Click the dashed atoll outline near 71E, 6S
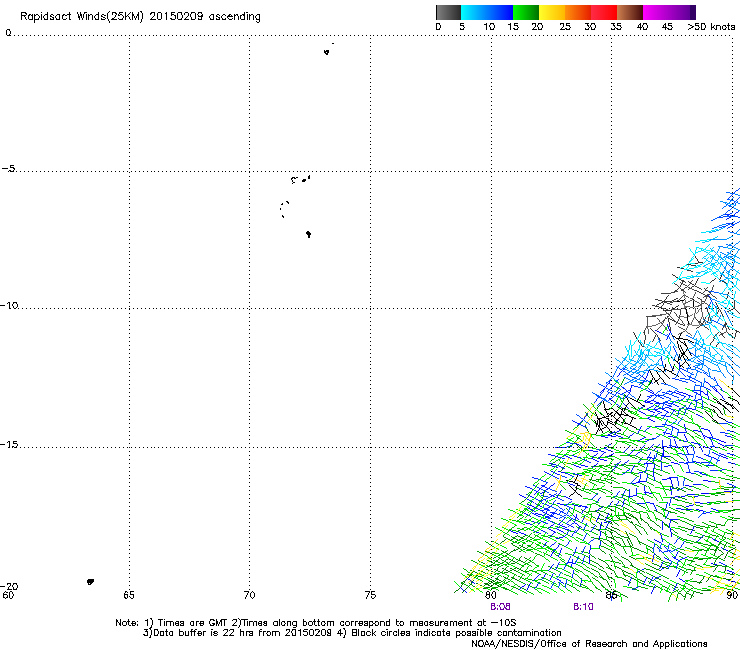This screenshot has width=740, height=650. click(x=284, y=209)
